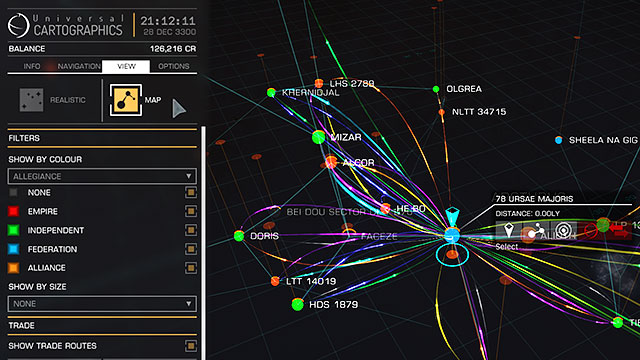Click the MAP view label

[153, 100]
